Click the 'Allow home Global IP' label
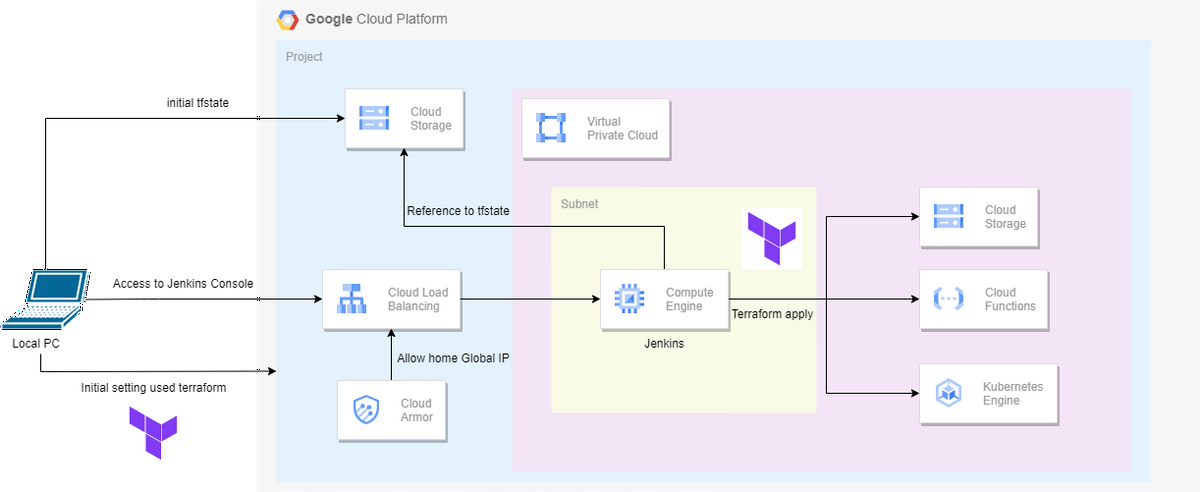Screen dimensions: 1200x492 pos(453,358)
